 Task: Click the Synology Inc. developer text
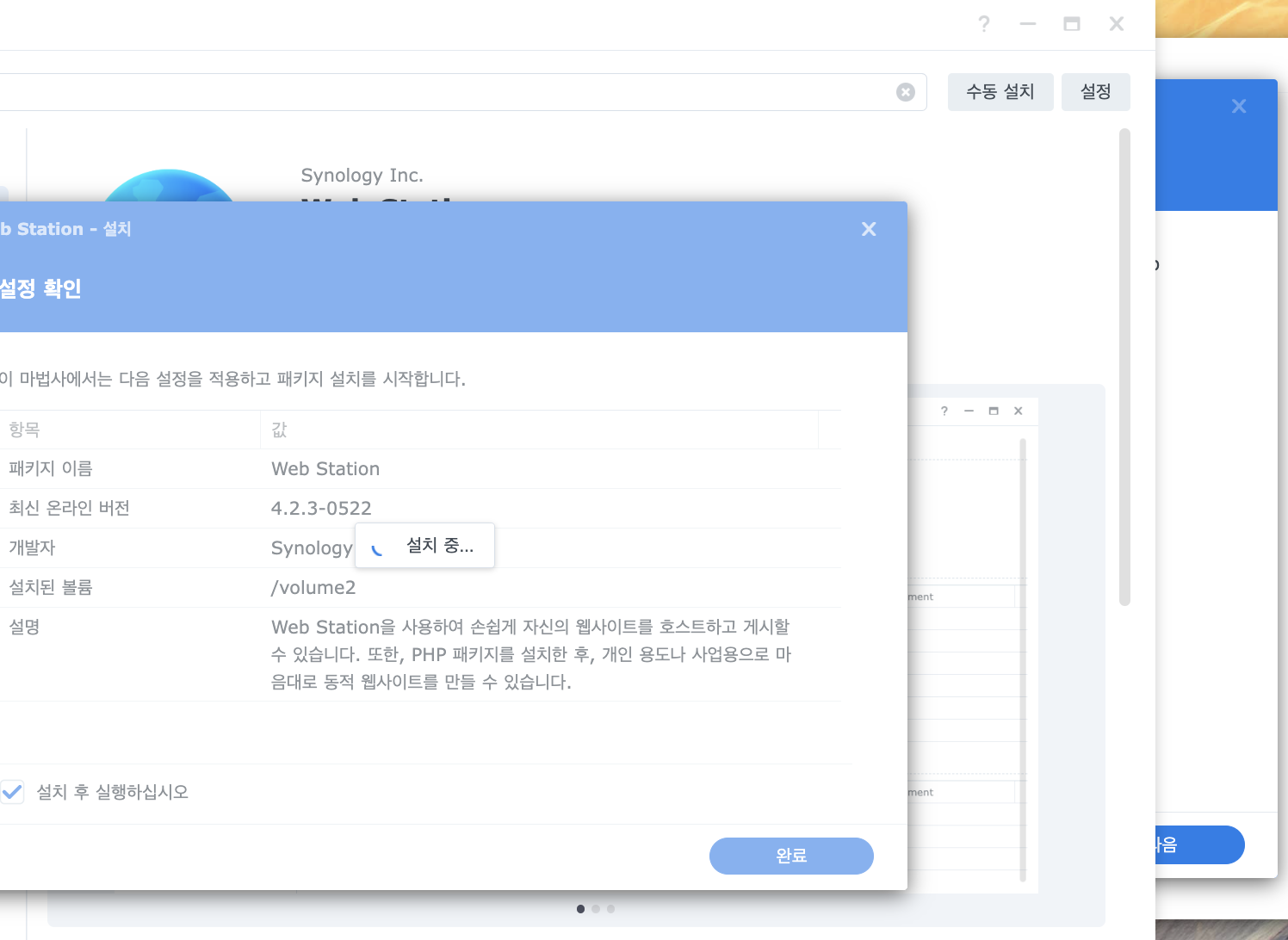coord(362,176)
